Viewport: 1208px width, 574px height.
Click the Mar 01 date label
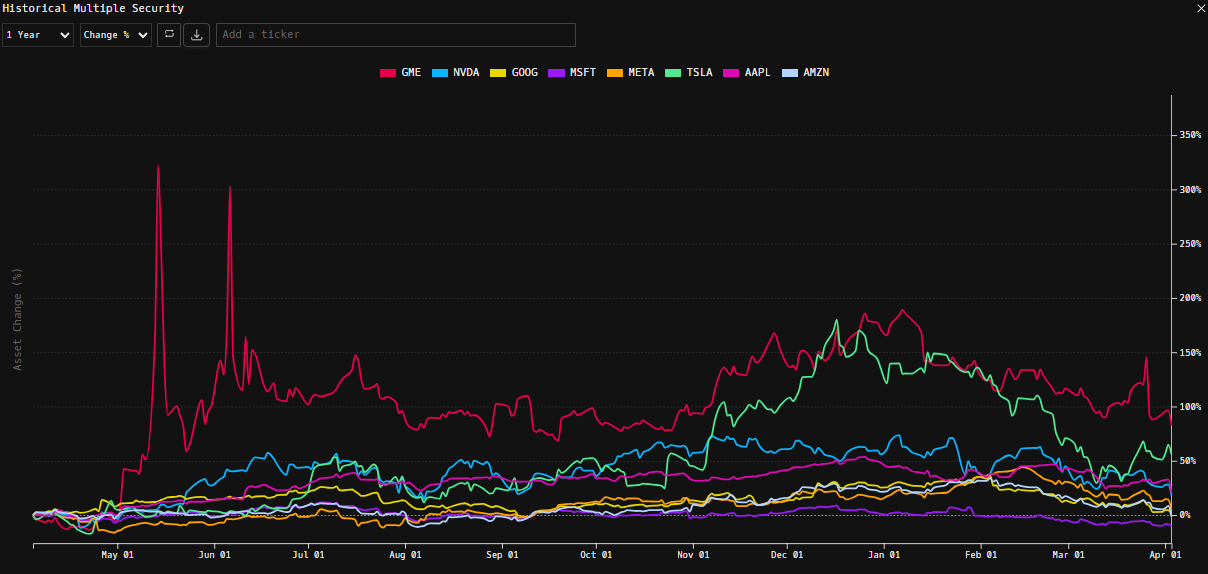1070,554
